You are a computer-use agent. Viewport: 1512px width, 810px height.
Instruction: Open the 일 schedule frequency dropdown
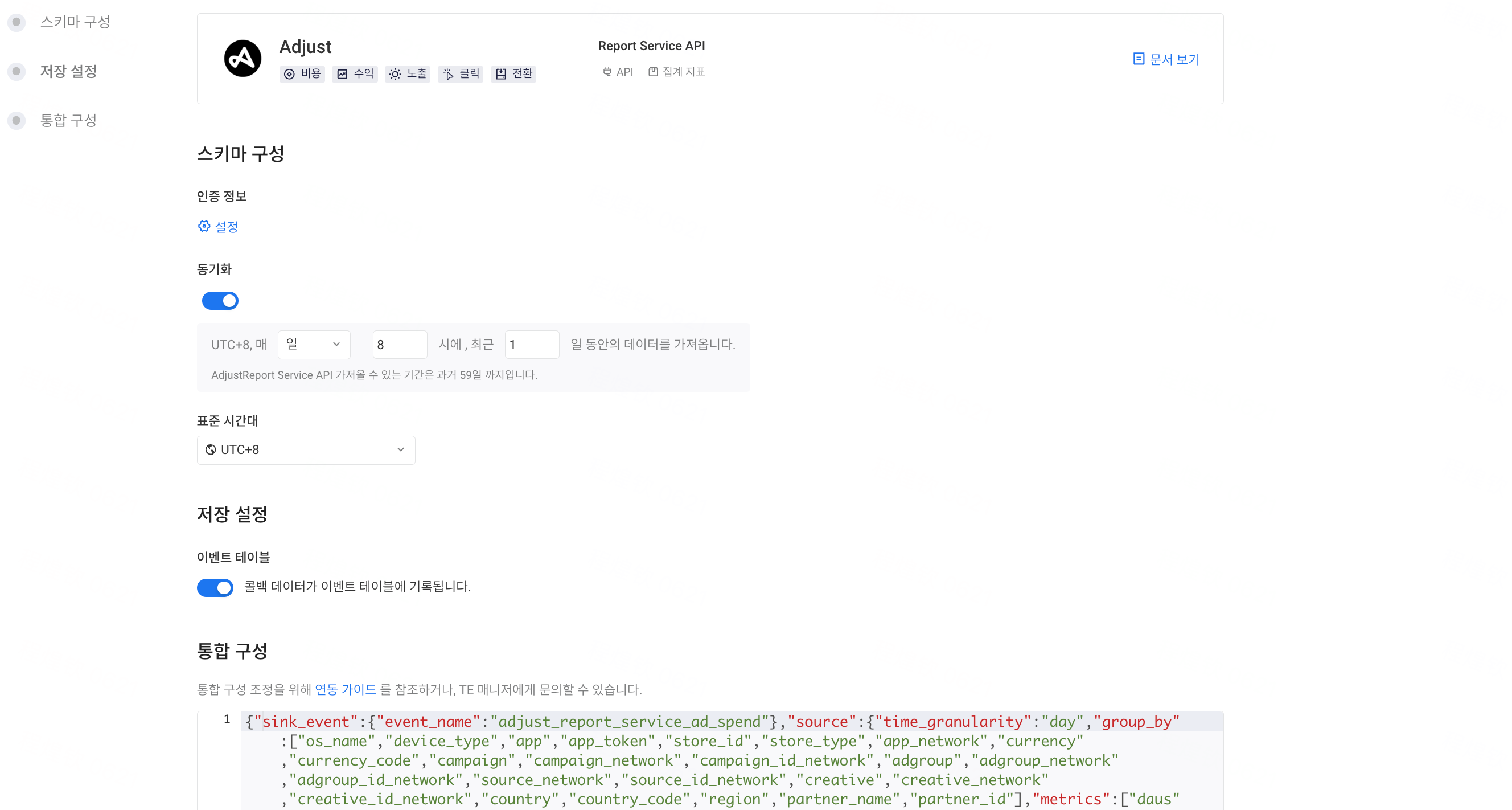pyautogui.click(x=313, y=344)
